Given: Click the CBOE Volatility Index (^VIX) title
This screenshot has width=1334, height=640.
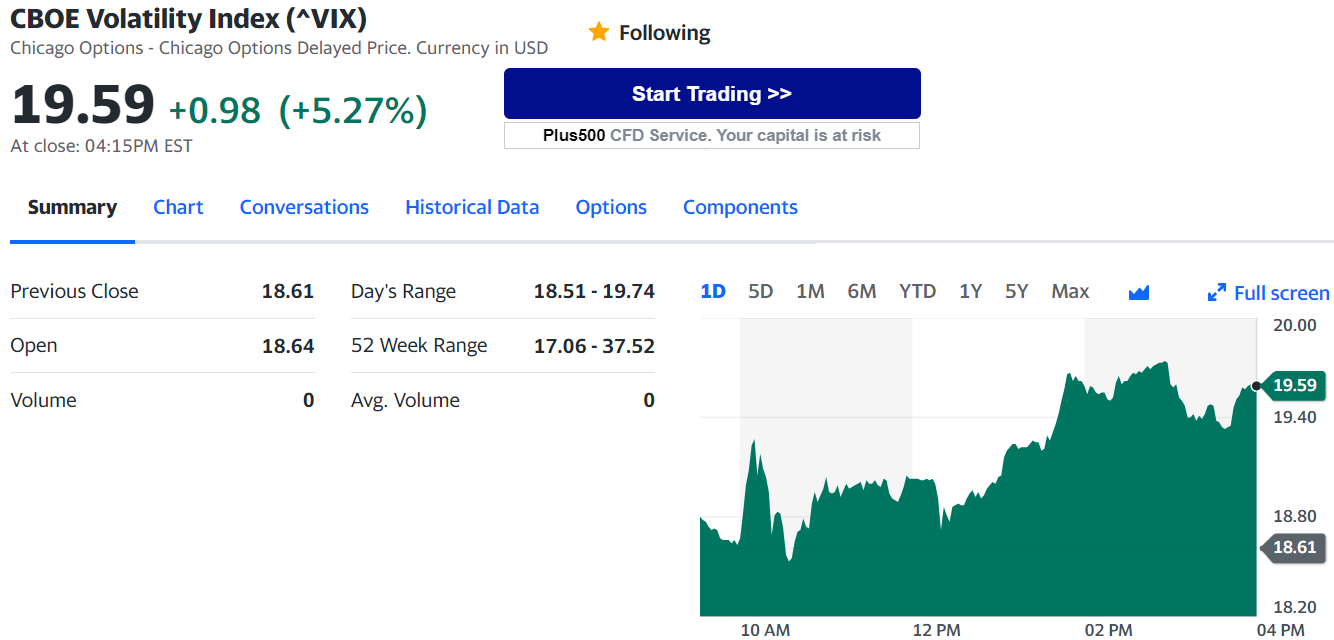Looking at the screenshot, I should pos(188,18).
